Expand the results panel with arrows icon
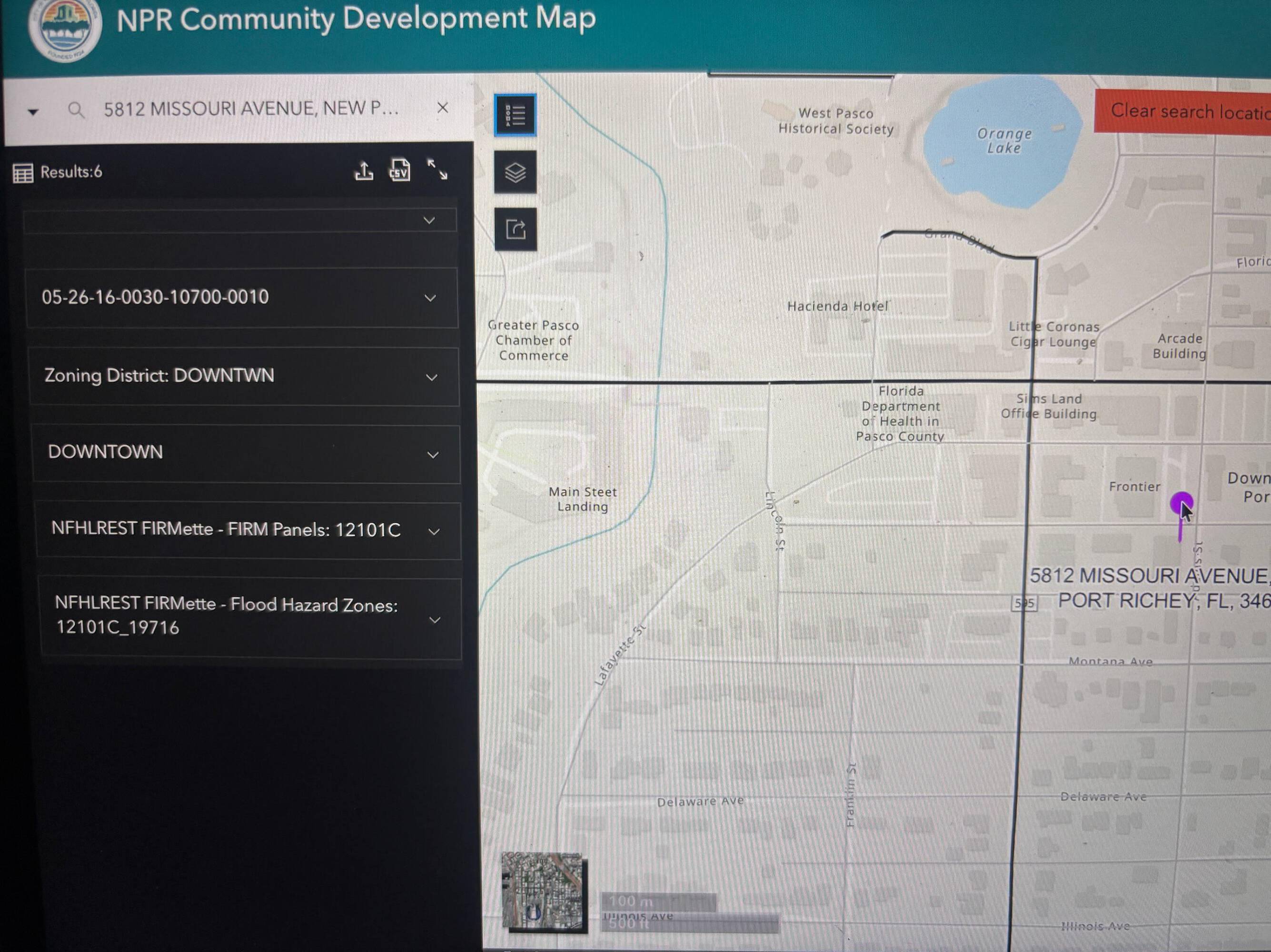This screenshot has height=952, width=1271. [x=437, y=169]
